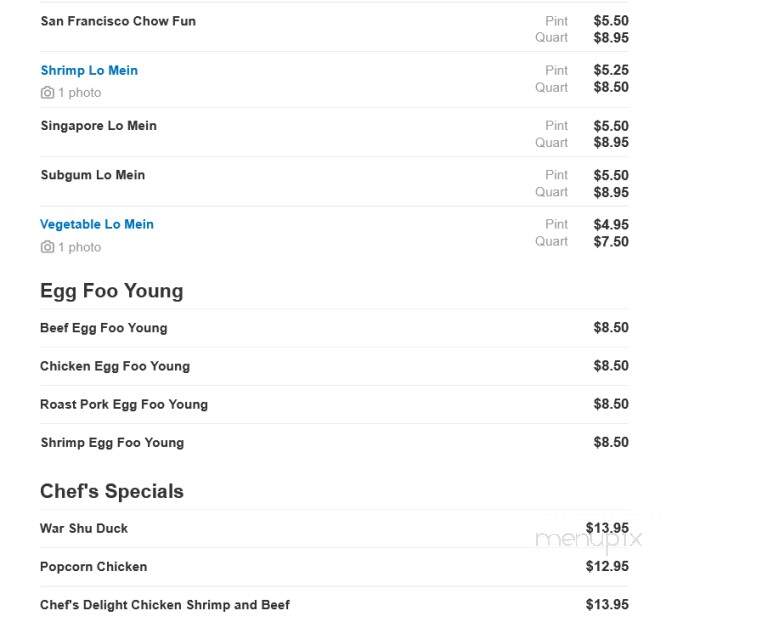This screenshot has width=768, height=622.
Task: Click the Chef's Specials section heading
Action: tap(112, 491)
